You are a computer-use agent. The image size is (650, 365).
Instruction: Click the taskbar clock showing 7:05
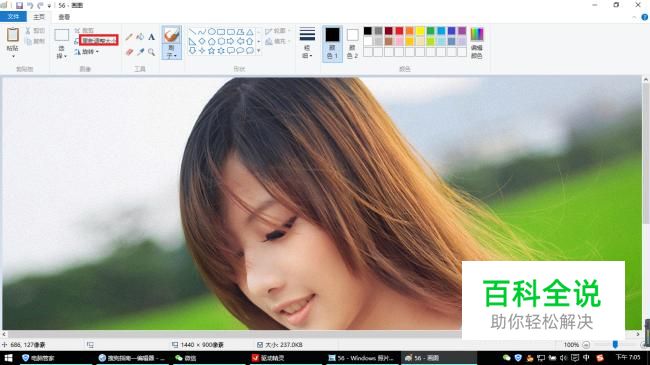pos(628,358)
